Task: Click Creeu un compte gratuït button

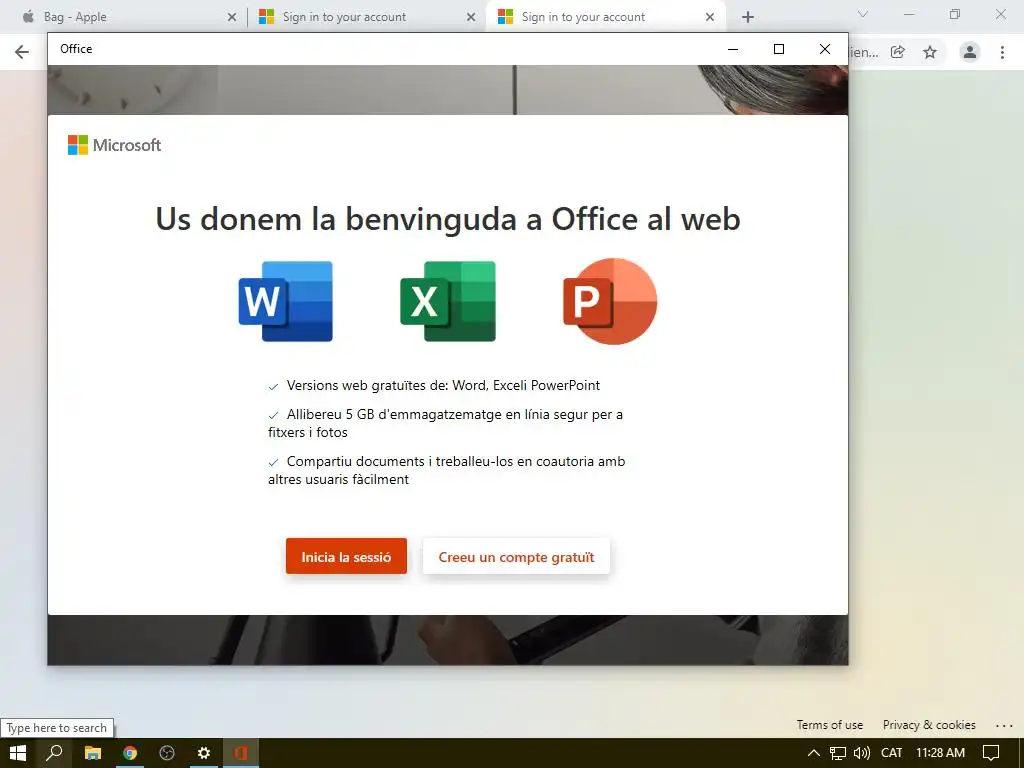Action: [516, 556]
